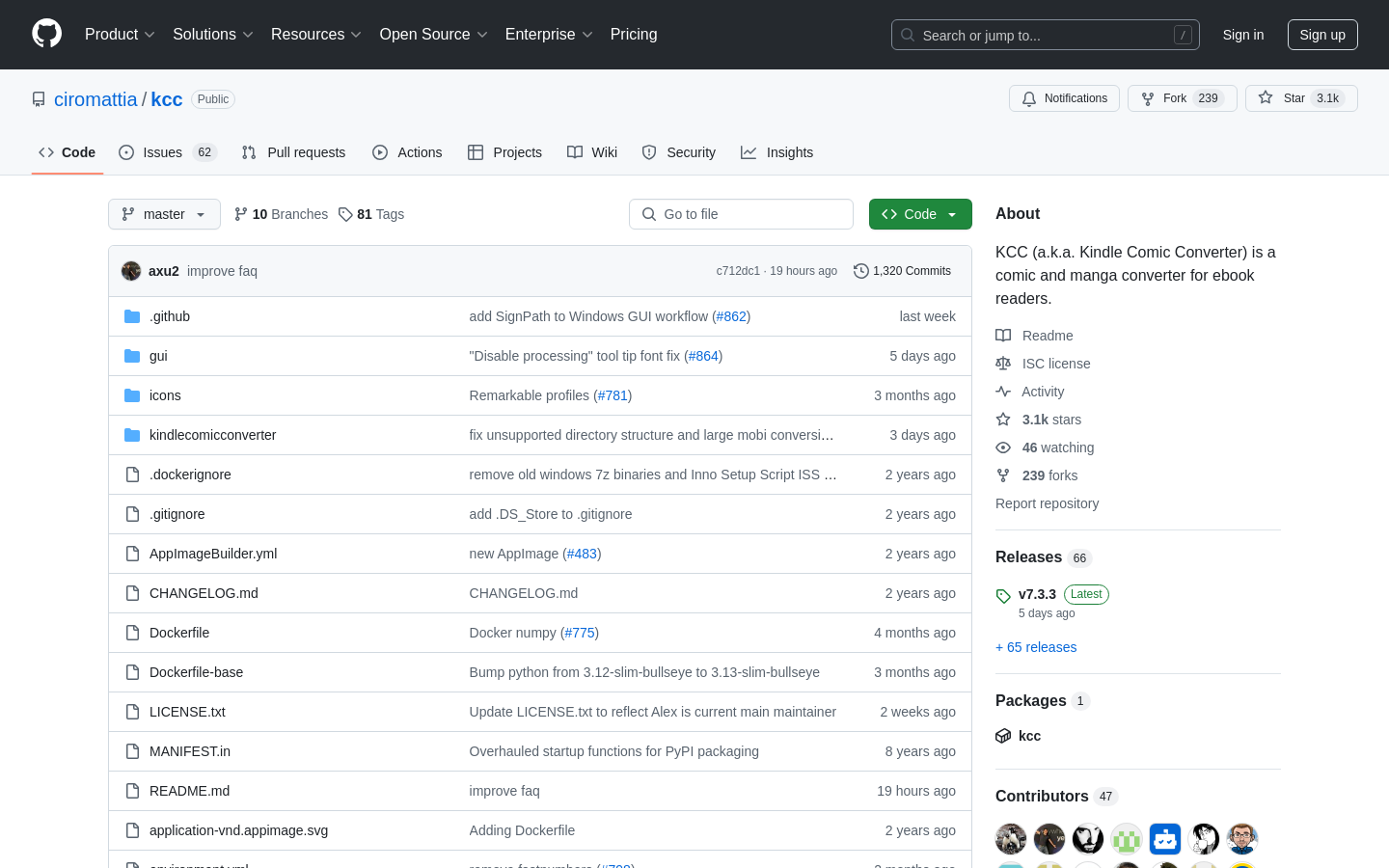Image resolution: width=1389 pixels, height=868 pixels.
Task: Focus the Go to file field
Action: click(x=741, y=214)
